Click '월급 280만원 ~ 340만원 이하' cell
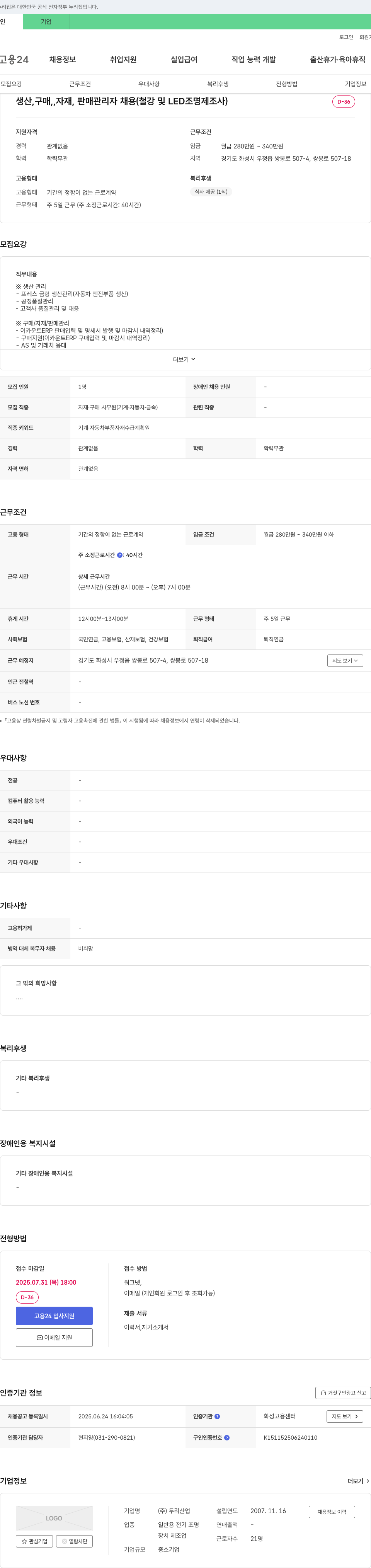The width and height of the screenshot is (371, 1568). pyautogui.click(x=299, y=534)
